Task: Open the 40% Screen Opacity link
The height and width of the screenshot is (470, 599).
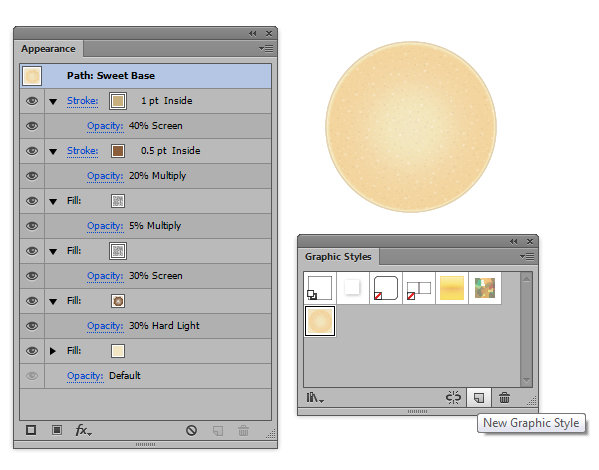Action: click(x=105, y=126)
